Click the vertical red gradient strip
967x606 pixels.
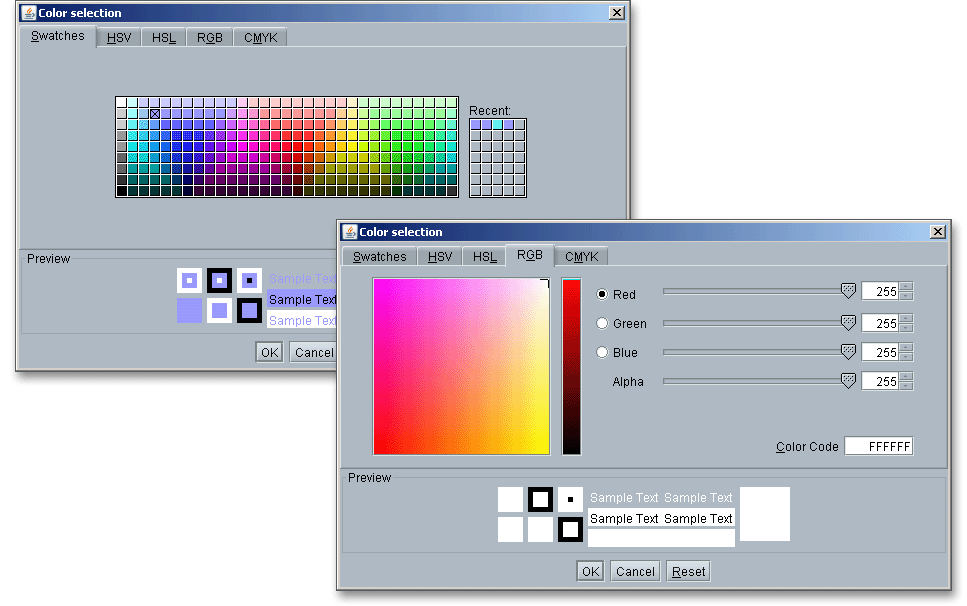tap(571, 366)
